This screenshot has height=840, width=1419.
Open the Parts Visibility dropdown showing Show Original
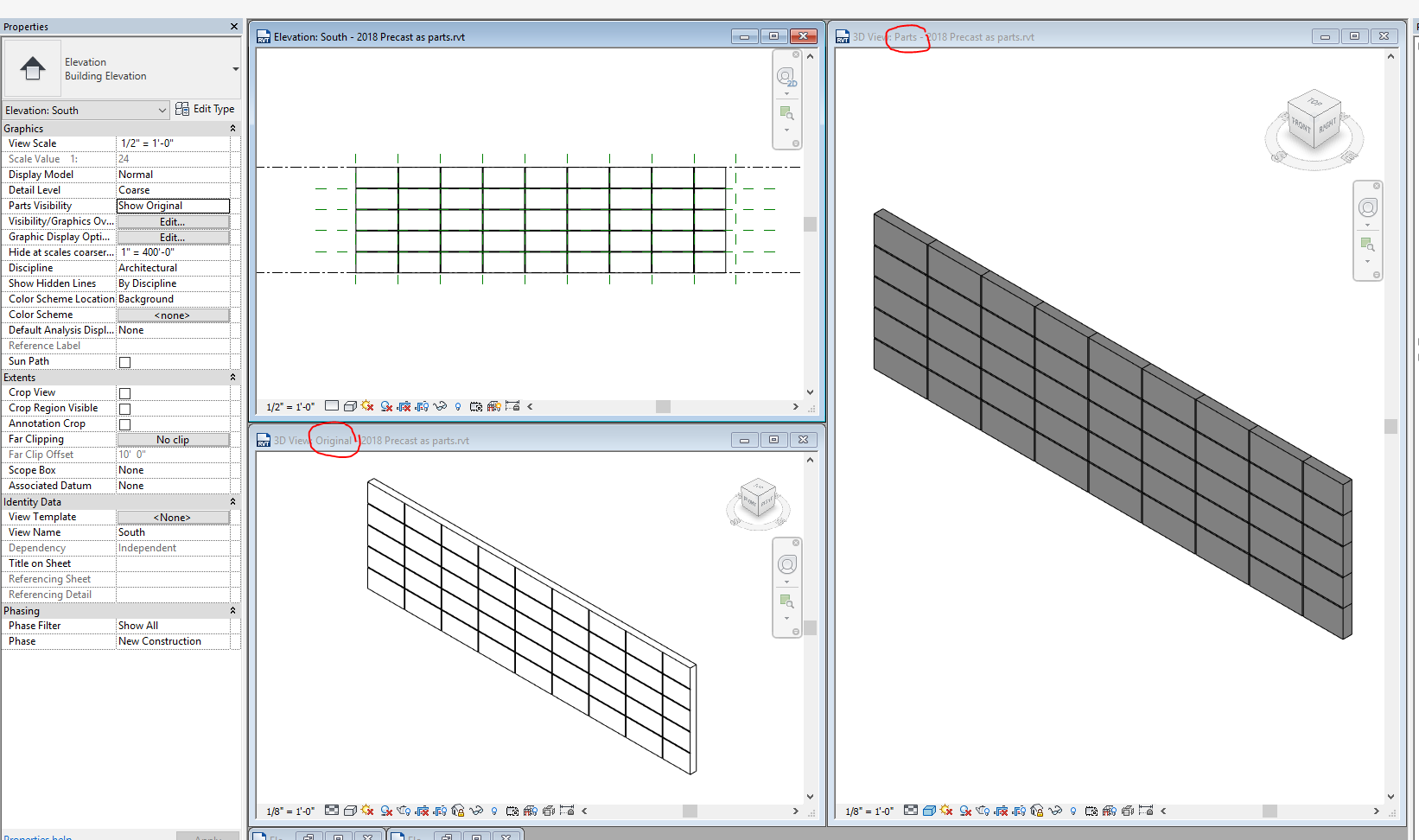[x=173, y=206]
